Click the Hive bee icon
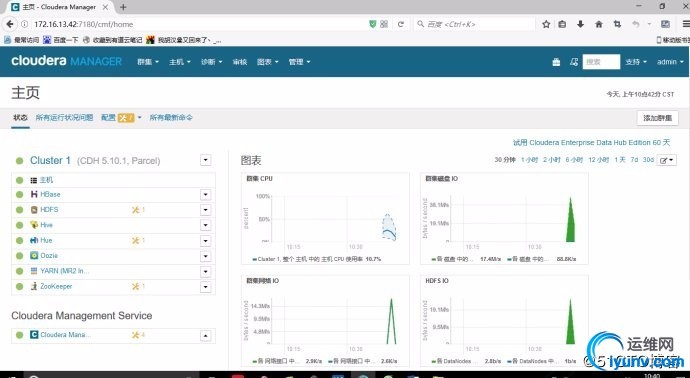 [34, 225]
